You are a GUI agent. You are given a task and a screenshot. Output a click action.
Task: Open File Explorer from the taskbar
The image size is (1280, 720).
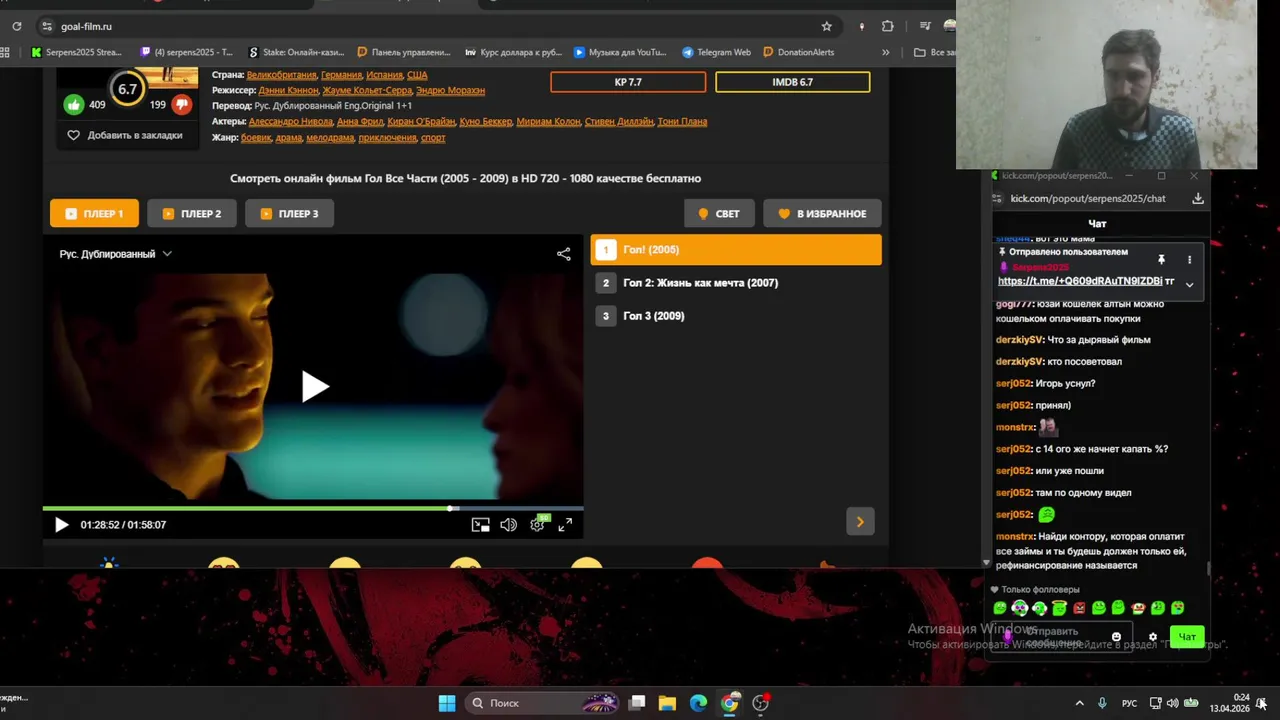667,703
